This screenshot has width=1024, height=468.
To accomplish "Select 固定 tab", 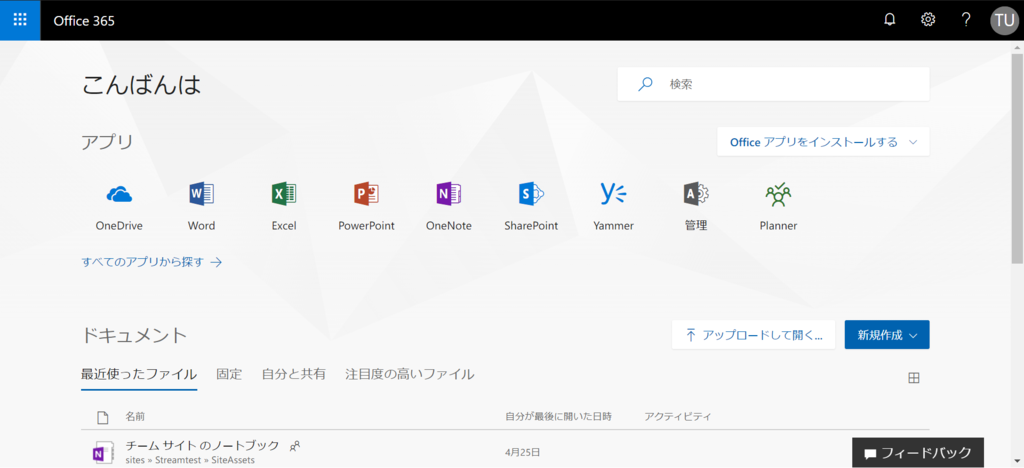I will [229, 375].
